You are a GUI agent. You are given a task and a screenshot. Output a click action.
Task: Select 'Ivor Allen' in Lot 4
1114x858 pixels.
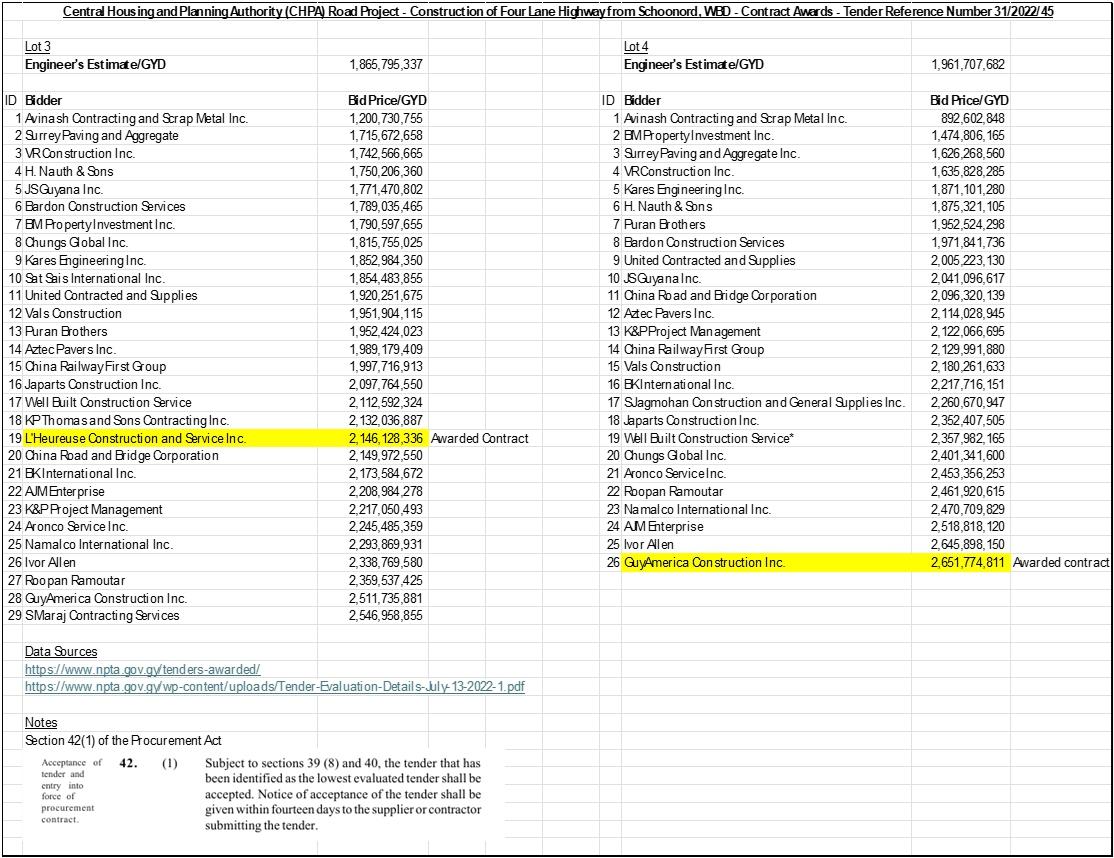tap(649, 545)
